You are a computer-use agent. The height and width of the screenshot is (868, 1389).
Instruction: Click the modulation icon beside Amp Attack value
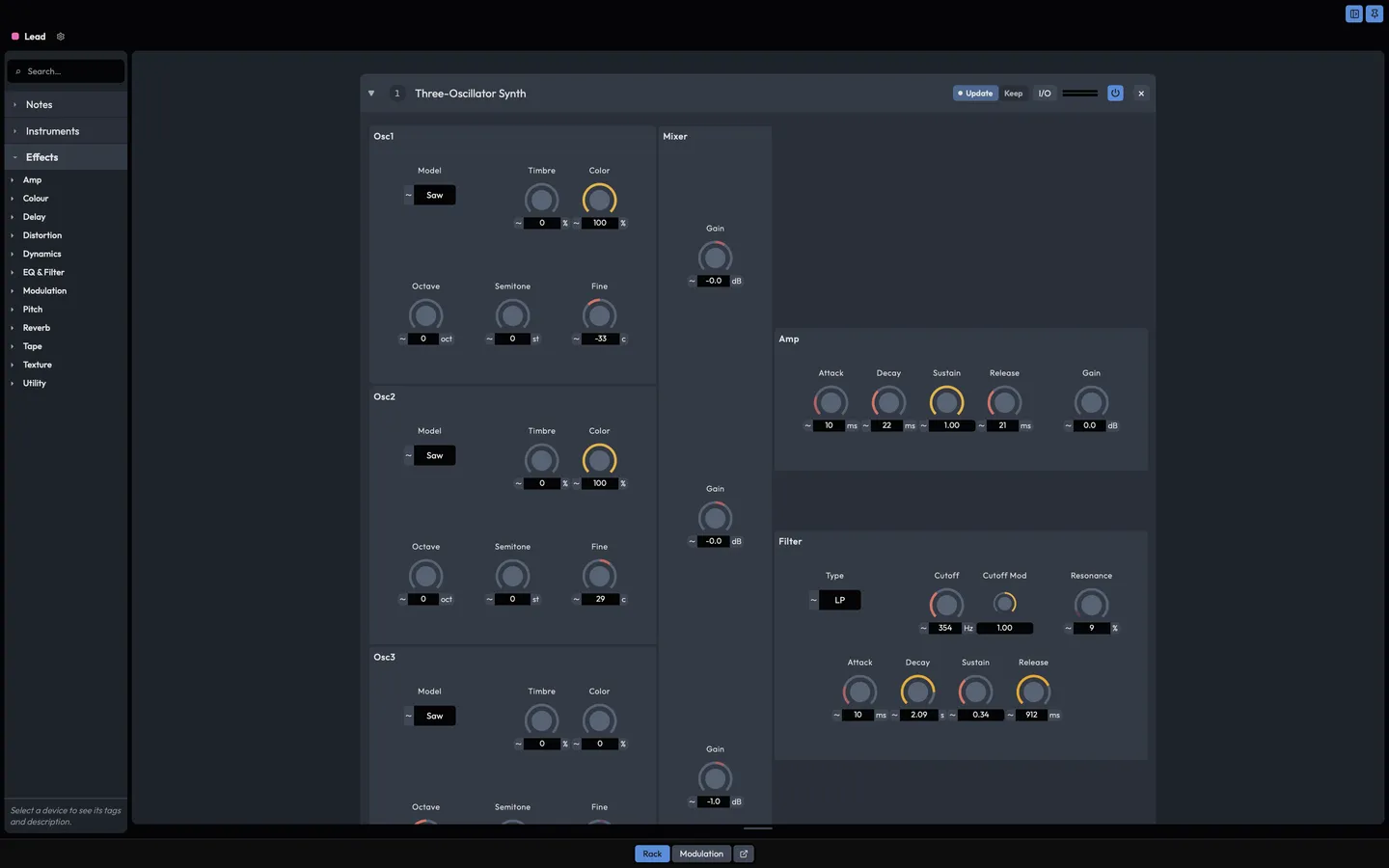(807, 425)
